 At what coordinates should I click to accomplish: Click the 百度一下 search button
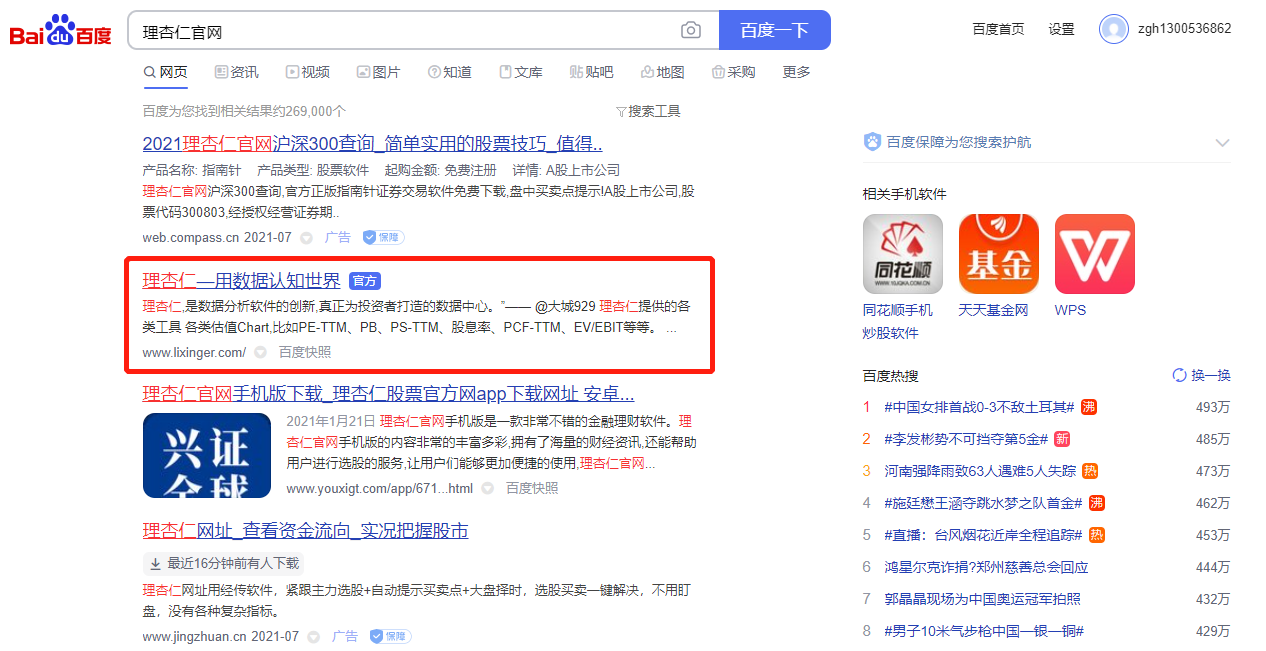click(x=774, y=30)
